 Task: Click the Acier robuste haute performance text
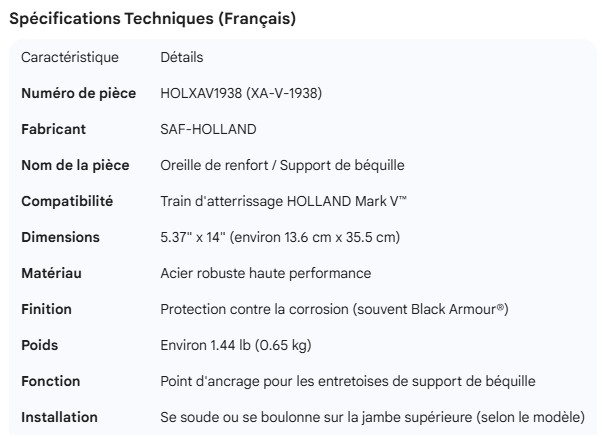pyautogui.click(x=265, y=274)
